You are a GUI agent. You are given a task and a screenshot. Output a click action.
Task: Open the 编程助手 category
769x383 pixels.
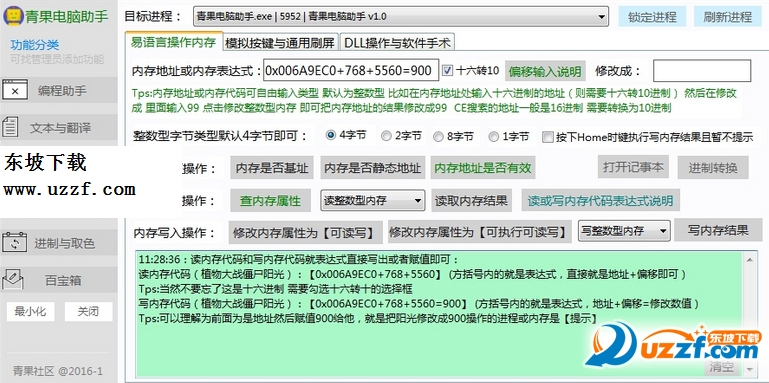(59, 91)
